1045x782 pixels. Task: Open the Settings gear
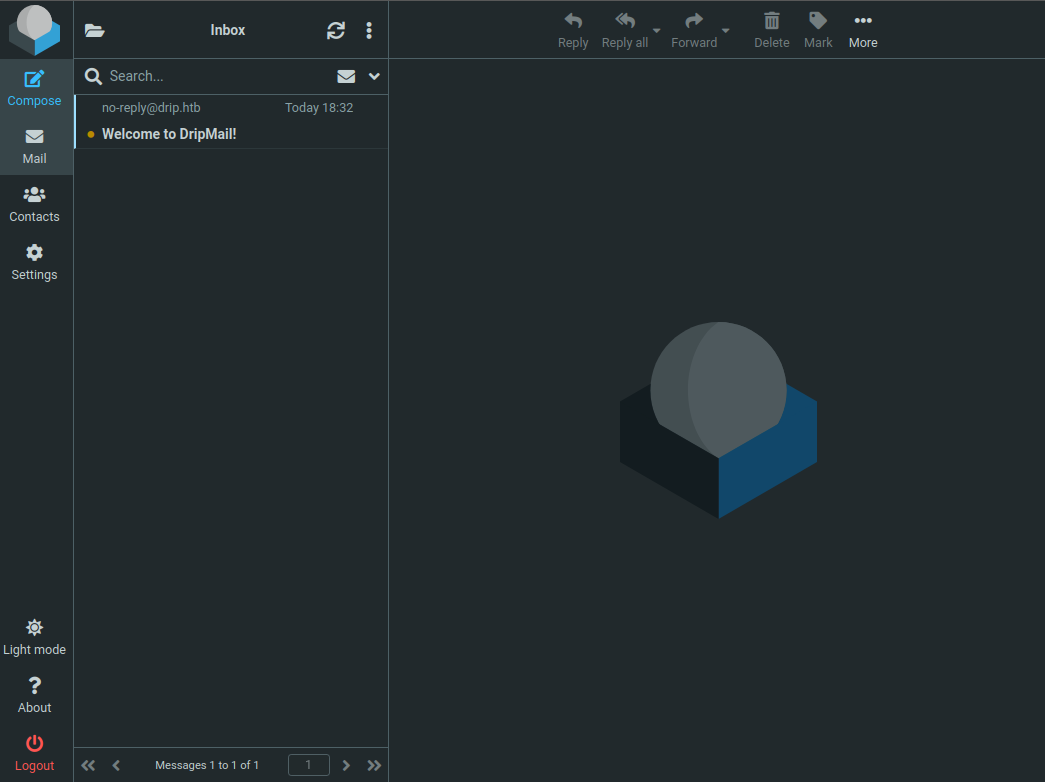(x=35, y=262)
